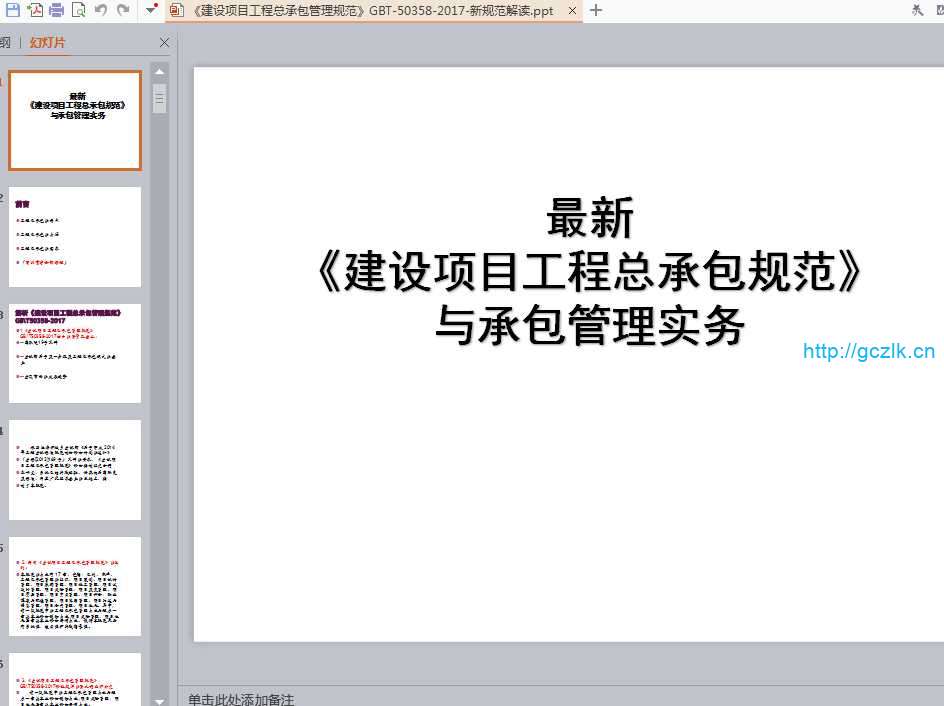Click scroll up arrow of thumbnail panel
944x706 pixels.
tap(159, 72)
